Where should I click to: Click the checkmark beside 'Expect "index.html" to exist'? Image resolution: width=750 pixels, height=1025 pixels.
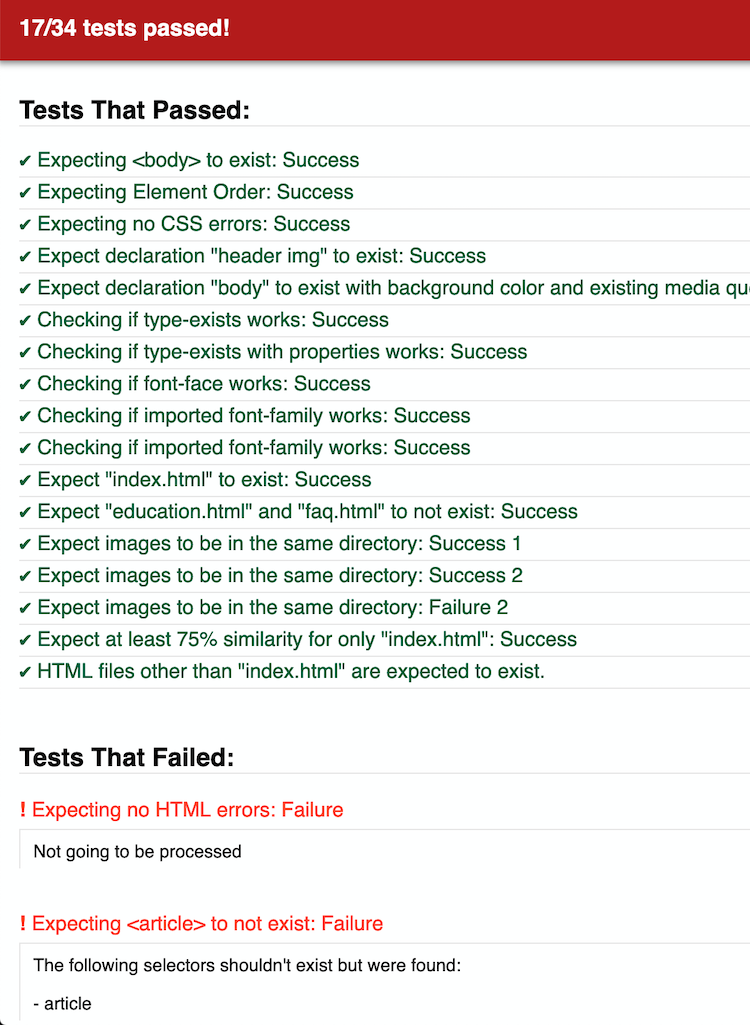pyautogui.click(x=25, y=481)
